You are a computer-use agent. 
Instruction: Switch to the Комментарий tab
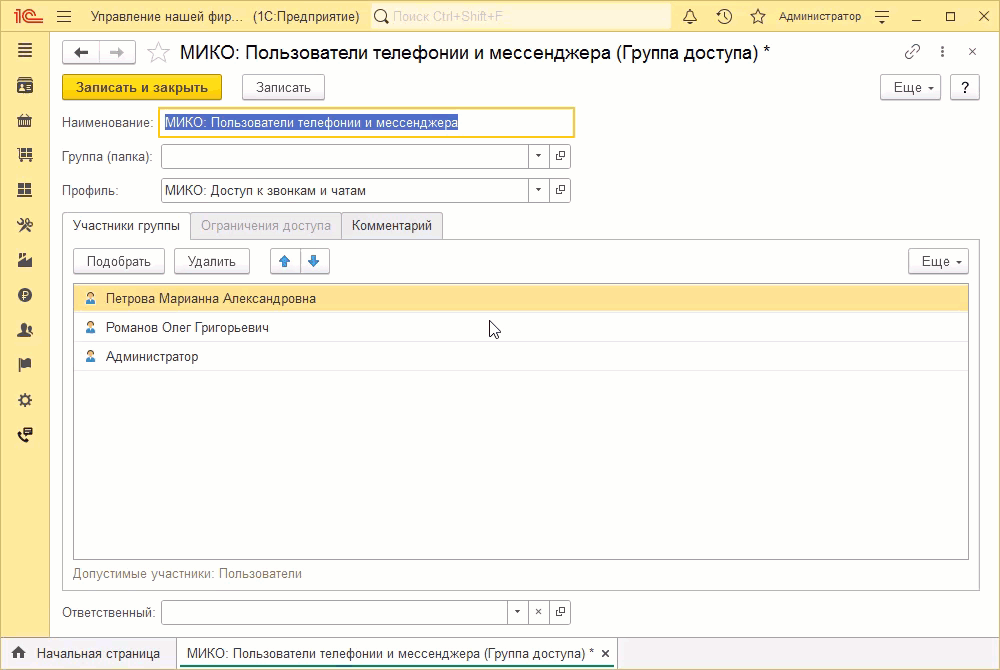click(392, 226)
